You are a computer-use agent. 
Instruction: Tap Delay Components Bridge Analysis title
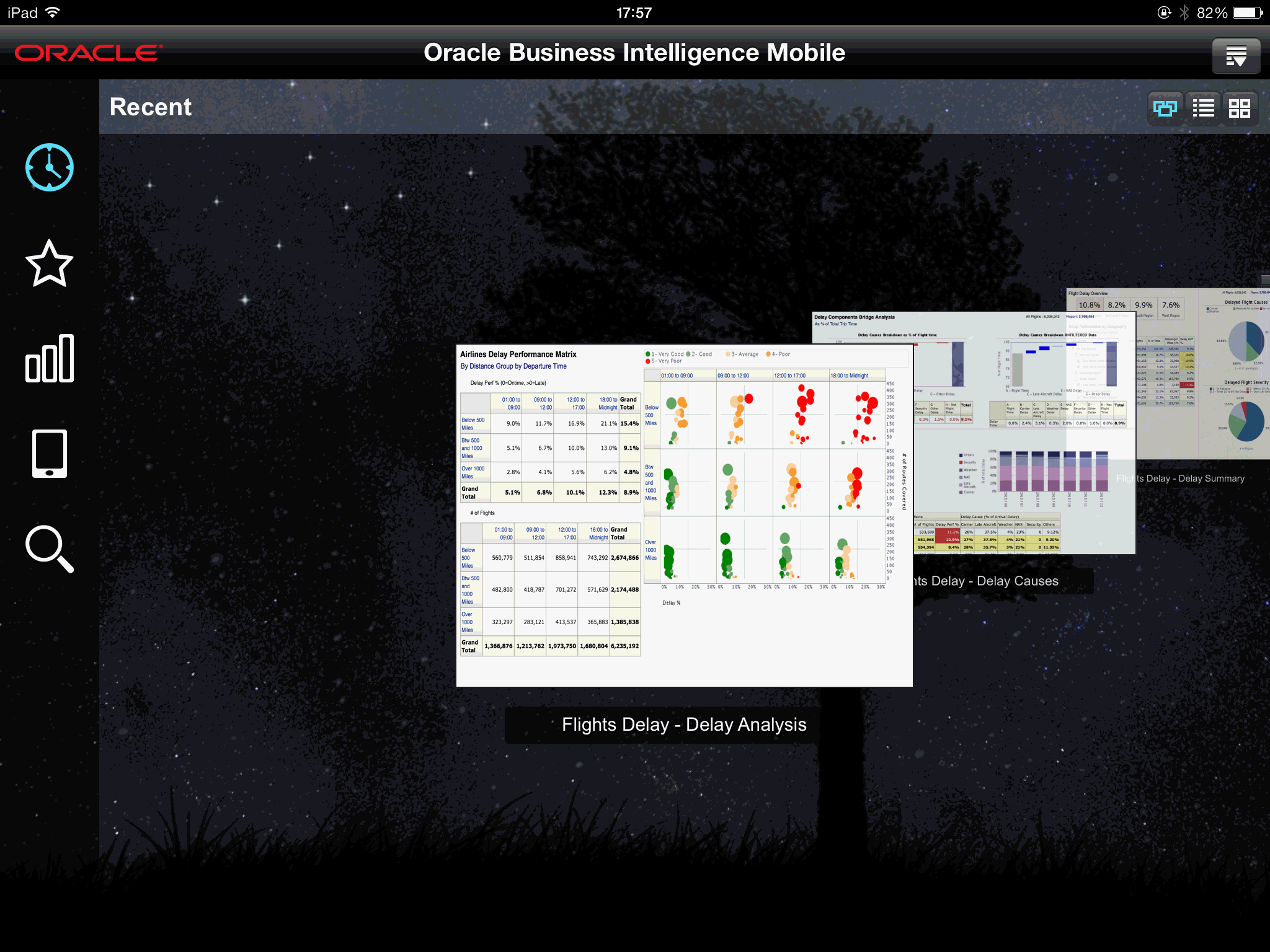(855, 317)
